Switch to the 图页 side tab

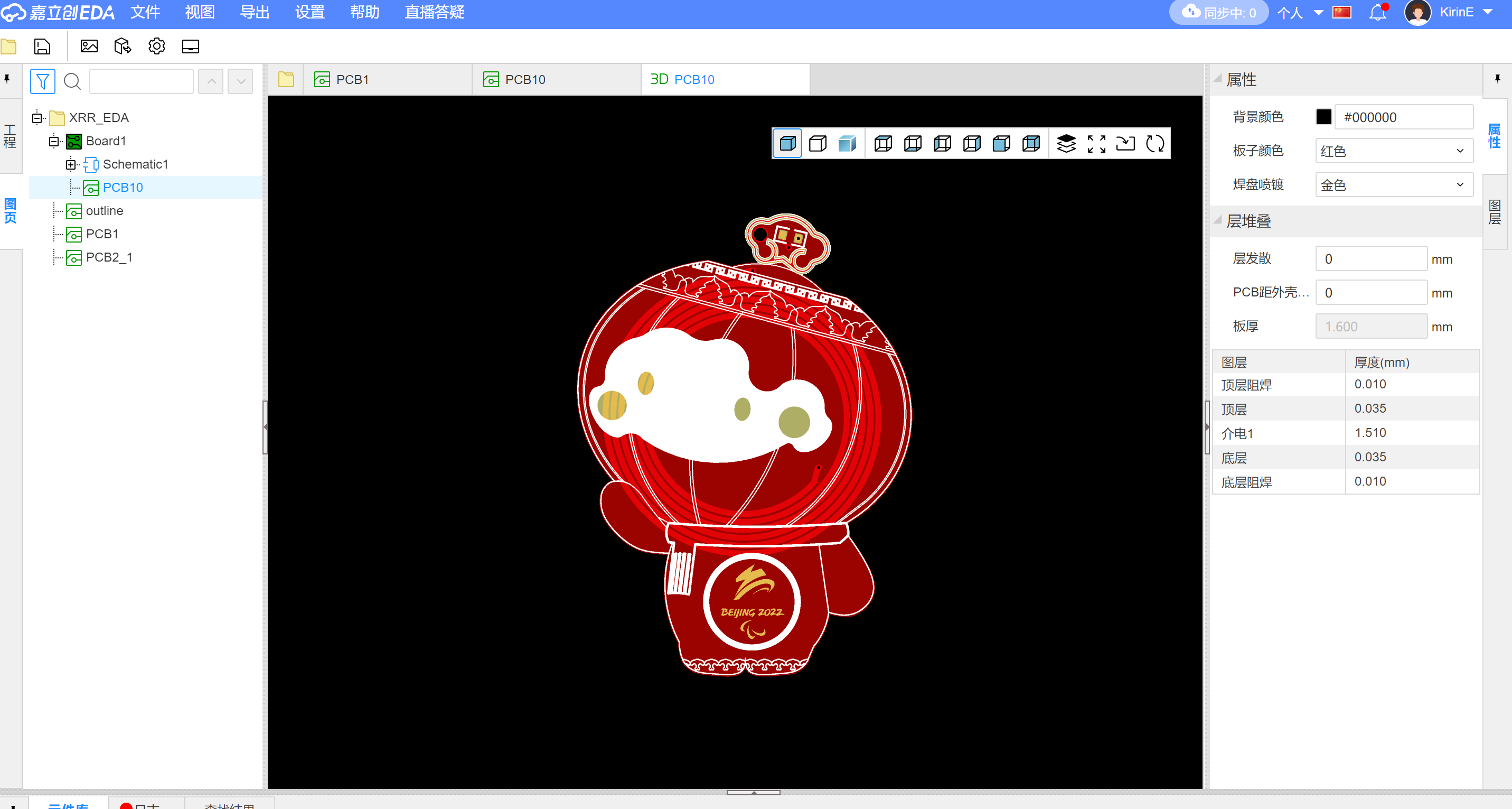tap(10, 211)
